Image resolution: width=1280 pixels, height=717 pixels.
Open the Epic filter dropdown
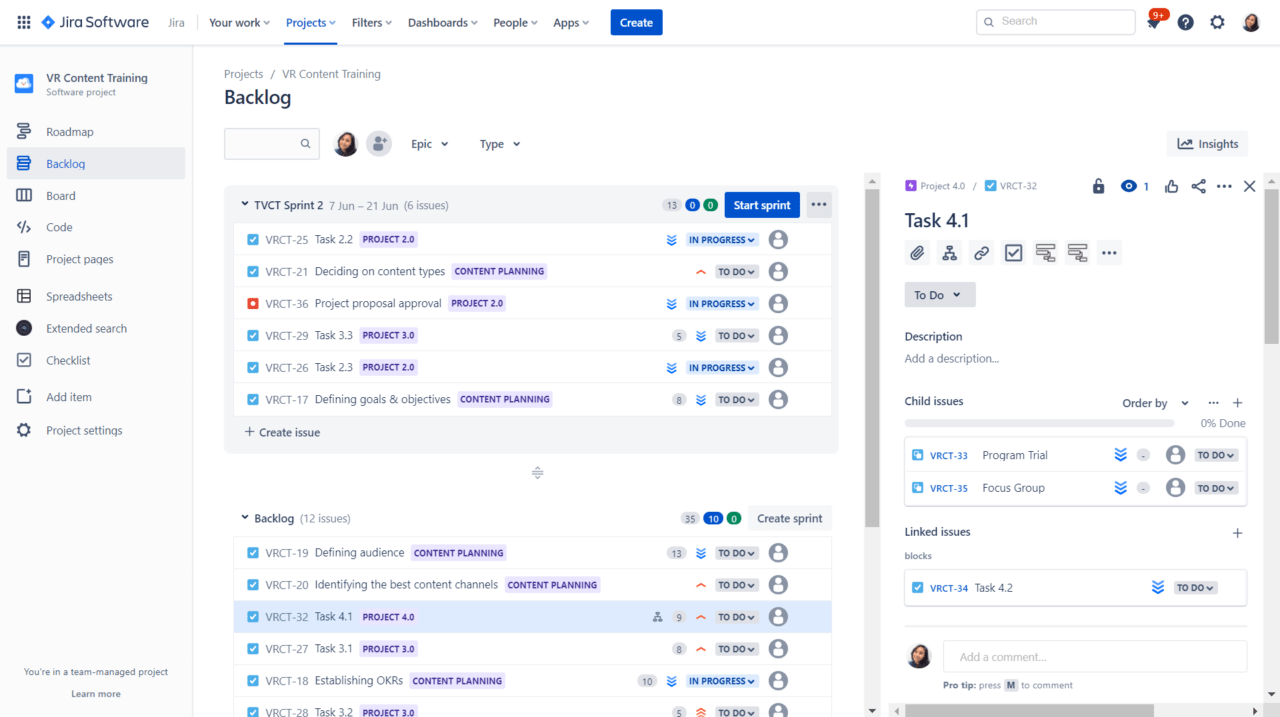[x=429, y=143]
